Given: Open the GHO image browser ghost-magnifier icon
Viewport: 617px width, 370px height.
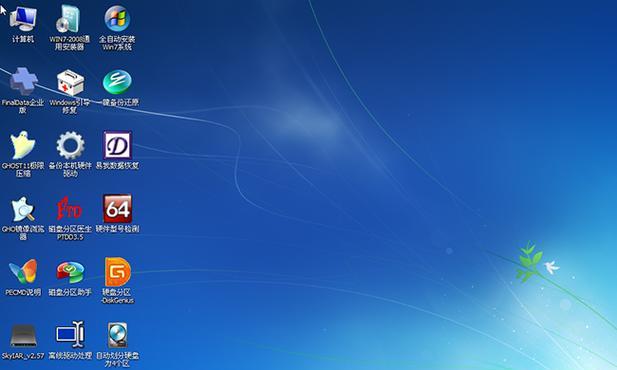Looking at the screenshot, I should click(23, 209).
